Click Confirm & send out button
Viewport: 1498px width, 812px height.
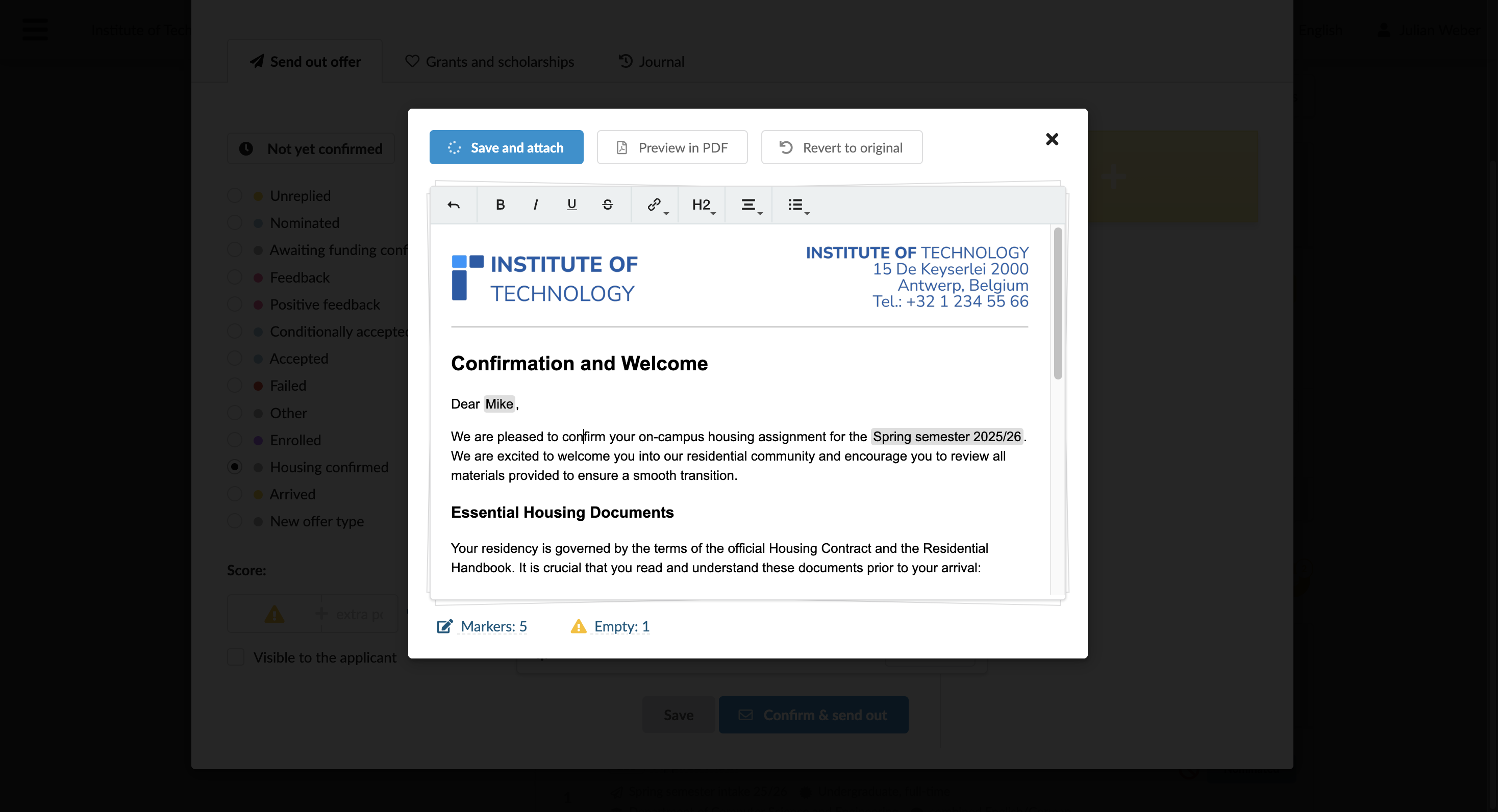[813, 715]
